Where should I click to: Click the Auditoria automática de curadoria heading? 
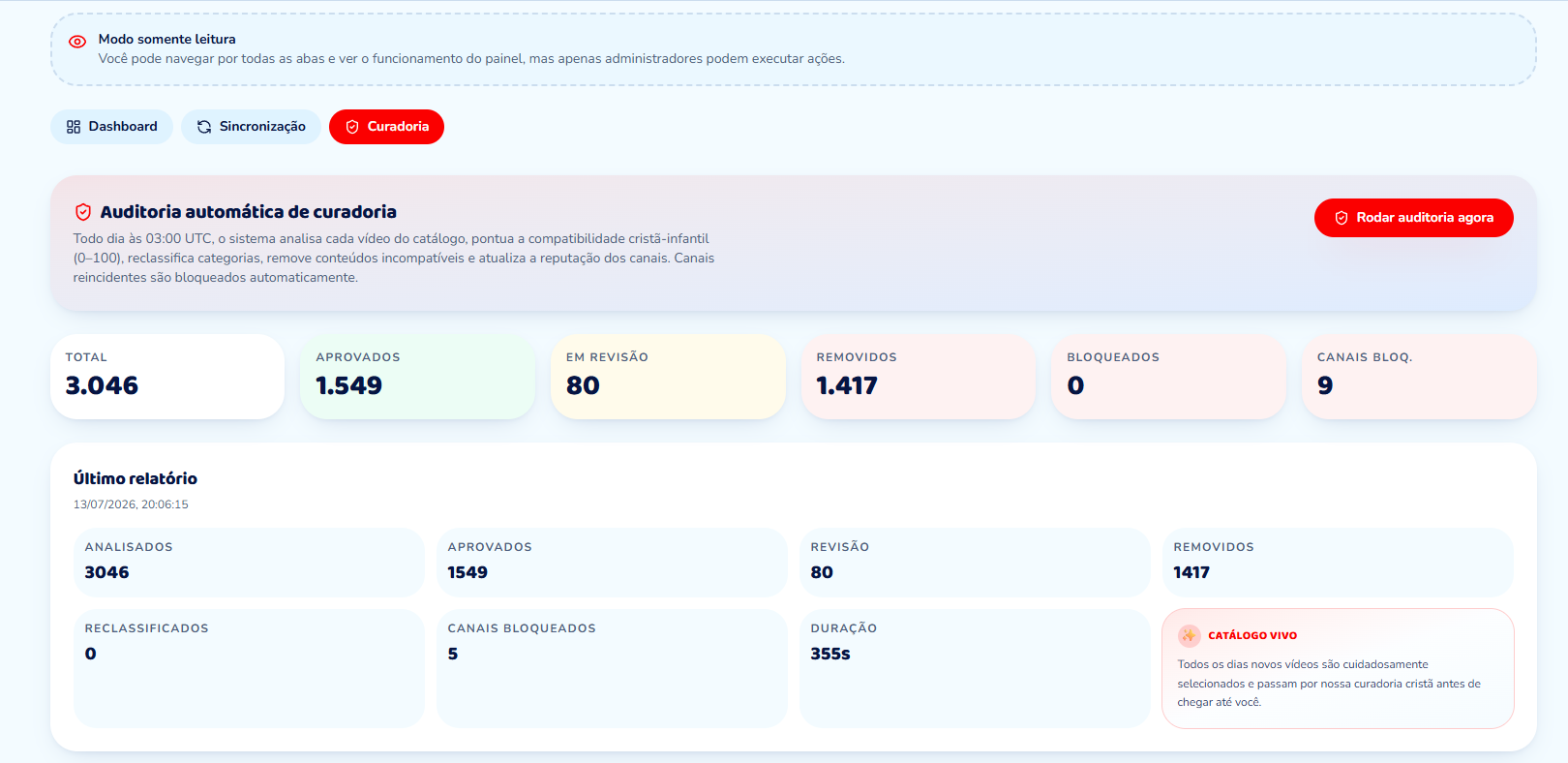(248, 212)
